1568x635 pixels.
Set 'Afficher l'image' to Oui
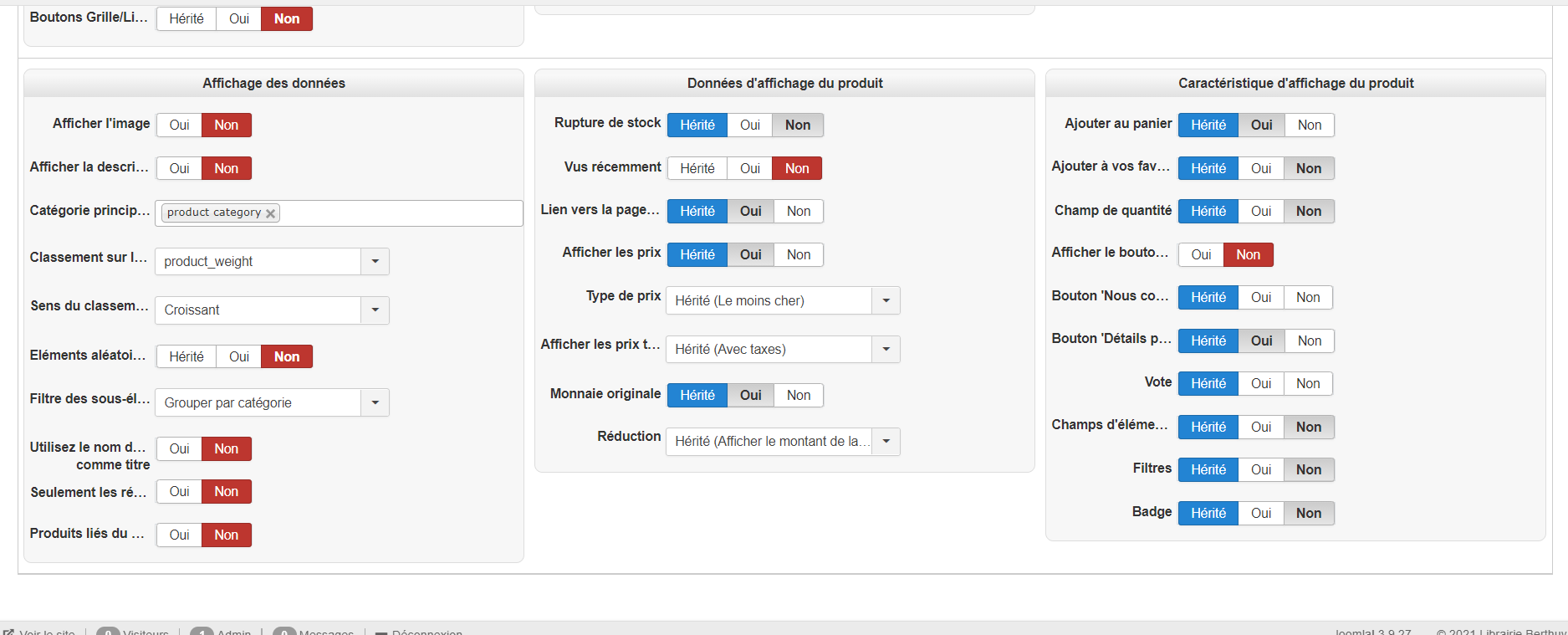tap(179, 125)
